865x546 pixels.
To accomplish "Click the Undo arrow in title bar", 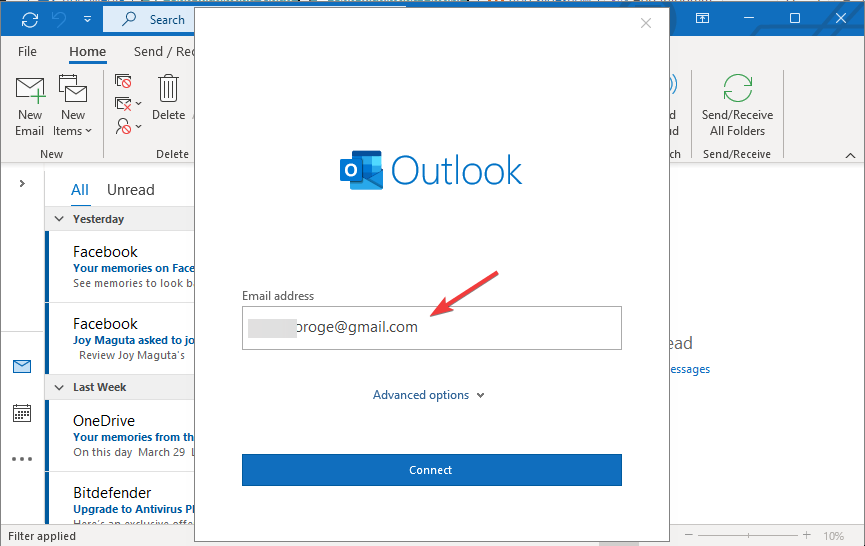I will click(59, 20).
